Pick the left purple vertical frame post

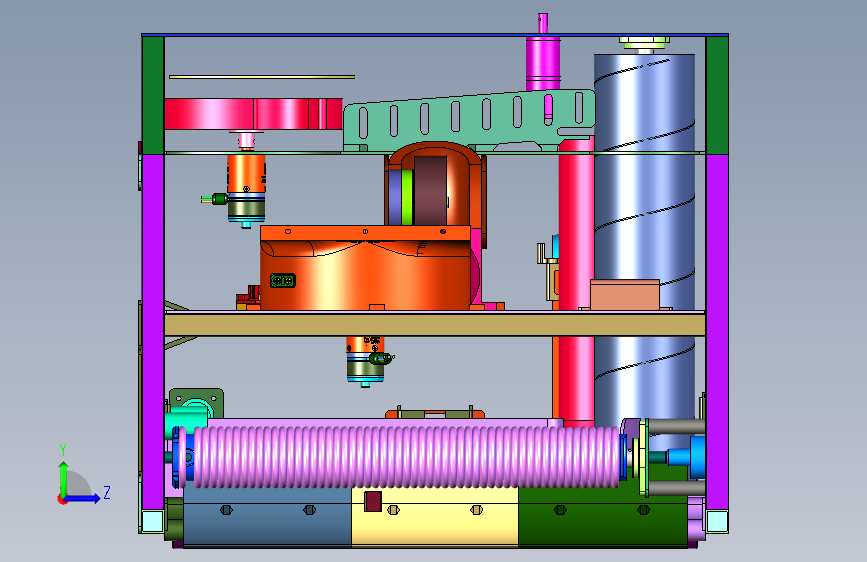coord(153,332)
